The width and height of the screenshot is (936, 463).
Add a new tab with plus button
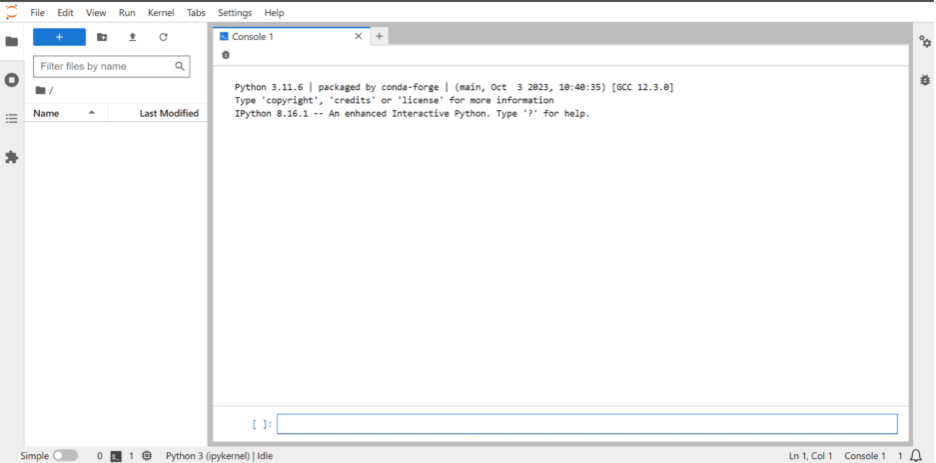click(379, 36)
